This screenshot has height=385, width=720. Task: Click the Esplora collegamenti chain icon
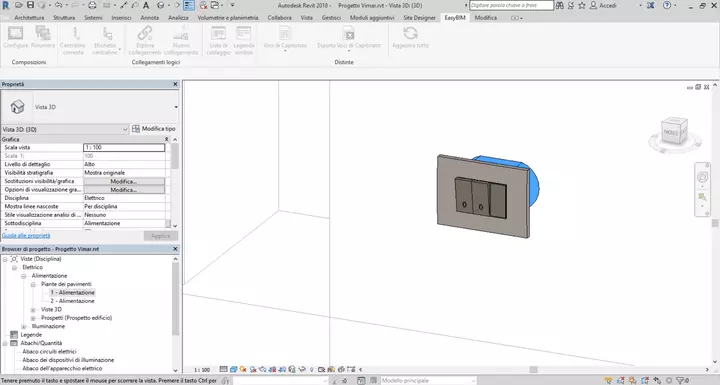click(145, 33)
